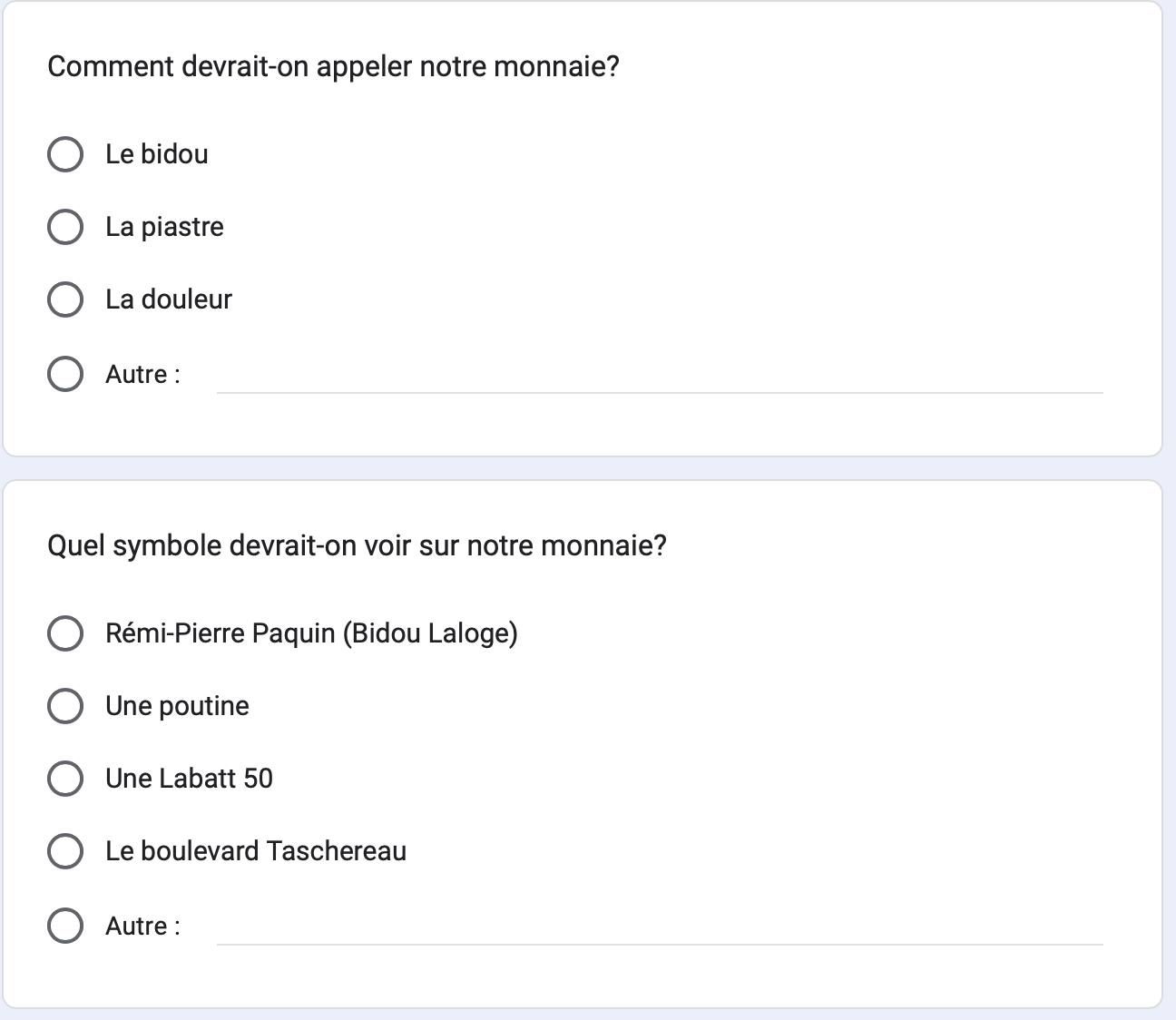
Task: Select "Autre" radio in currency name question
Action: (x=65, y=374)
